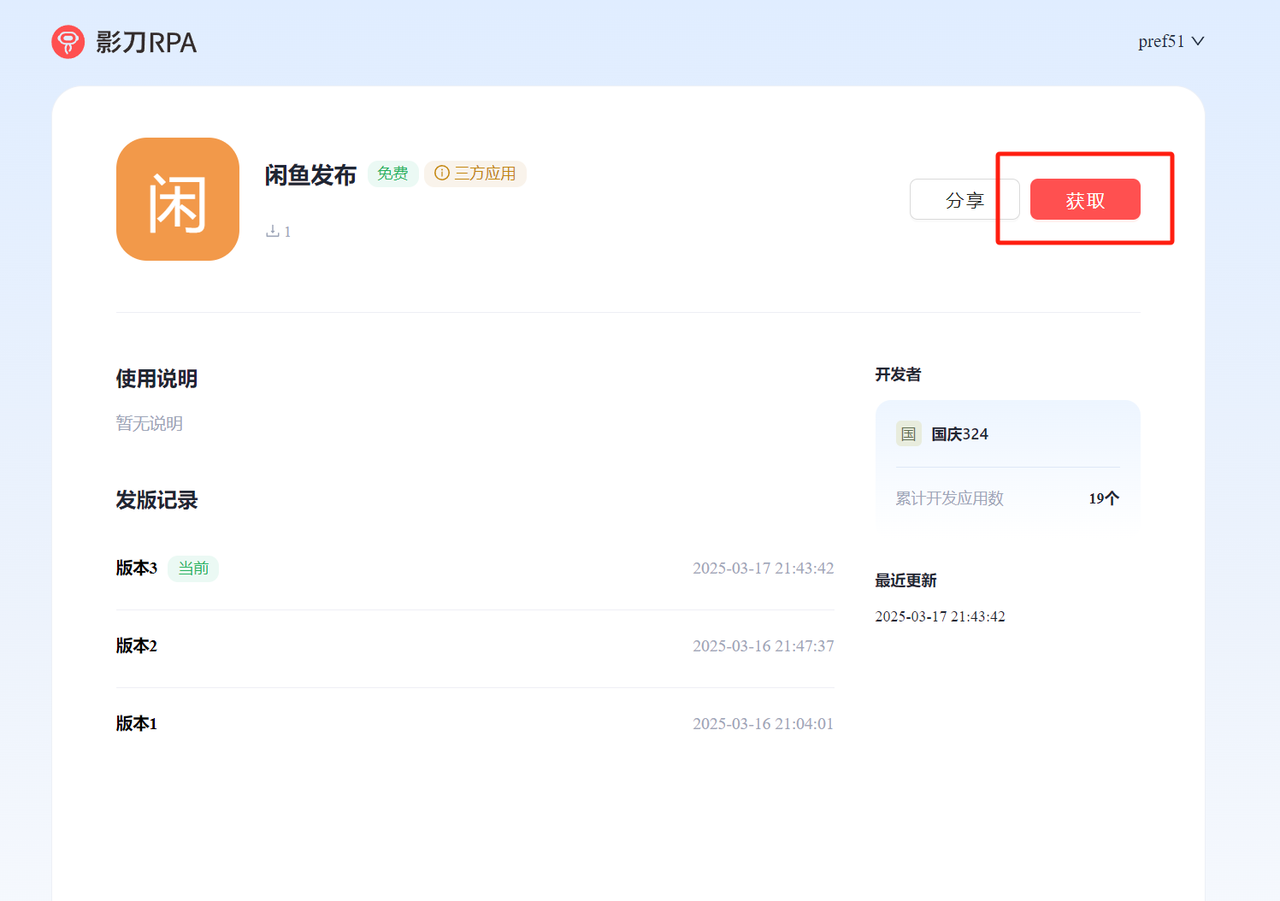
Task: Click the 开发者 heading
Action: click(898, 374)
